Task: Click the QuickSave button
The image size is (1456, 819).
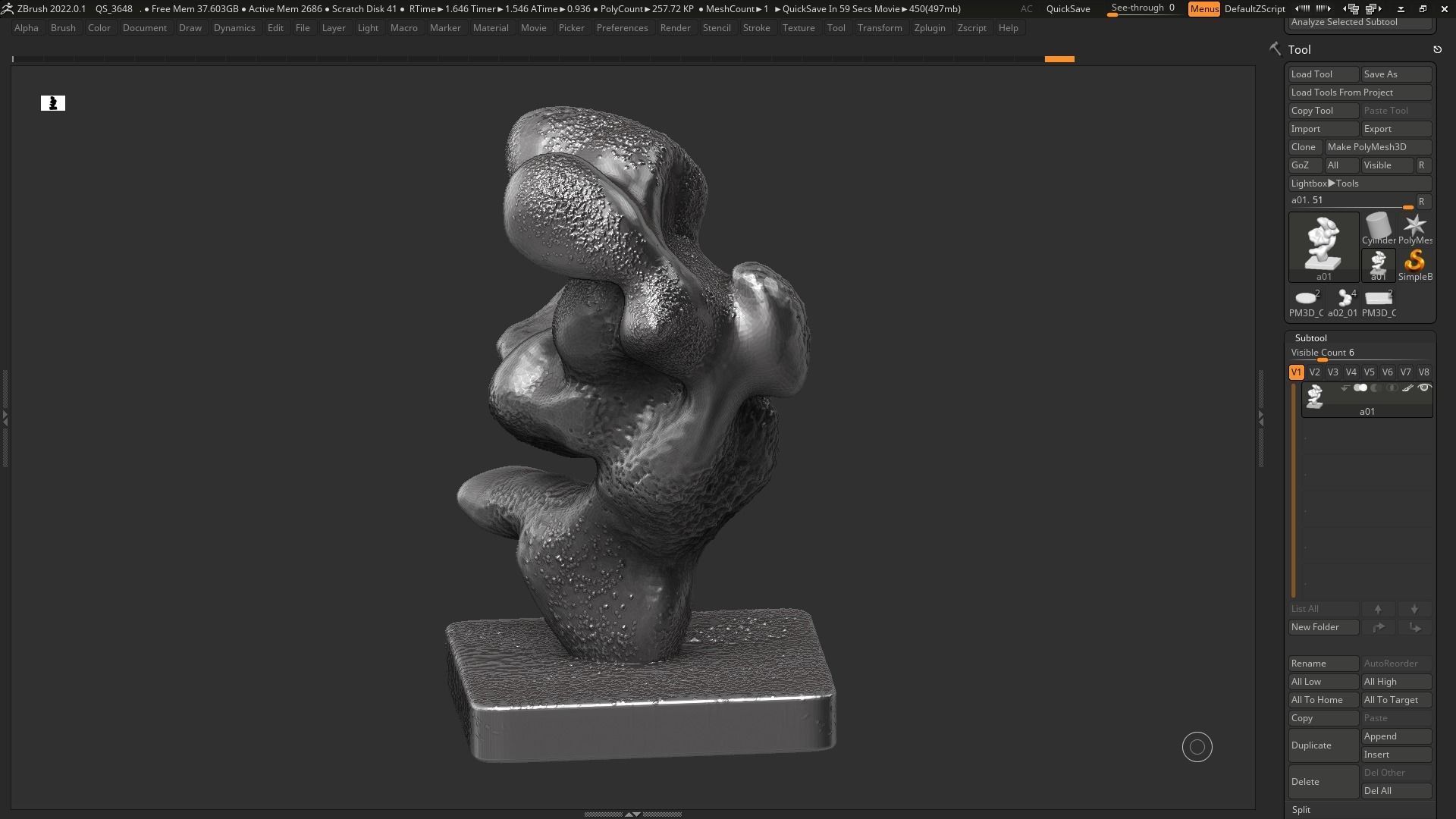Action: click(x=1068, y=9)
